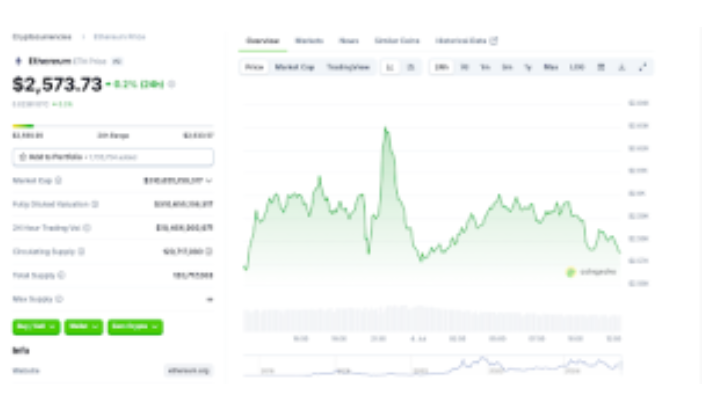
Task: Click the download chart icon
Action: 622,67
